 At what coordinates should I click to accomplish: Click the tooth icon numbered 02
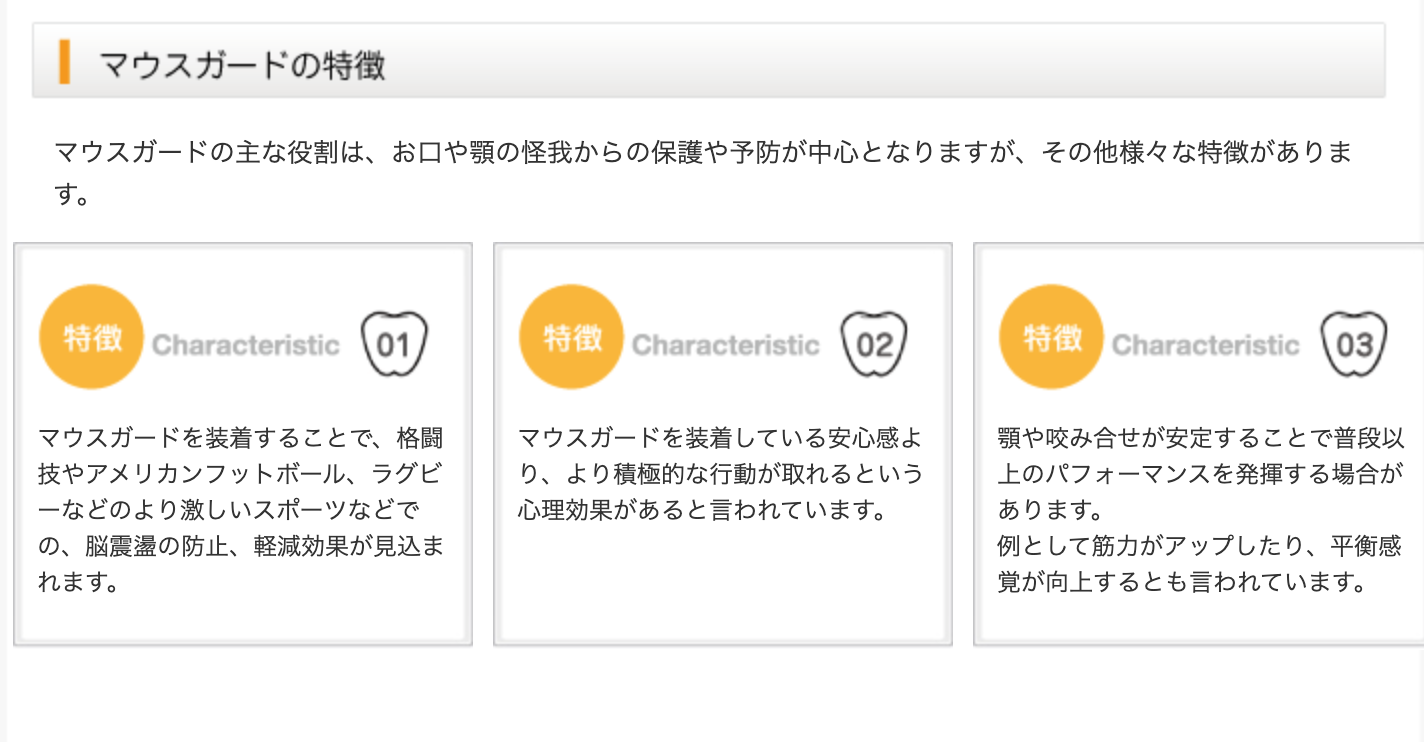(873, 344)
